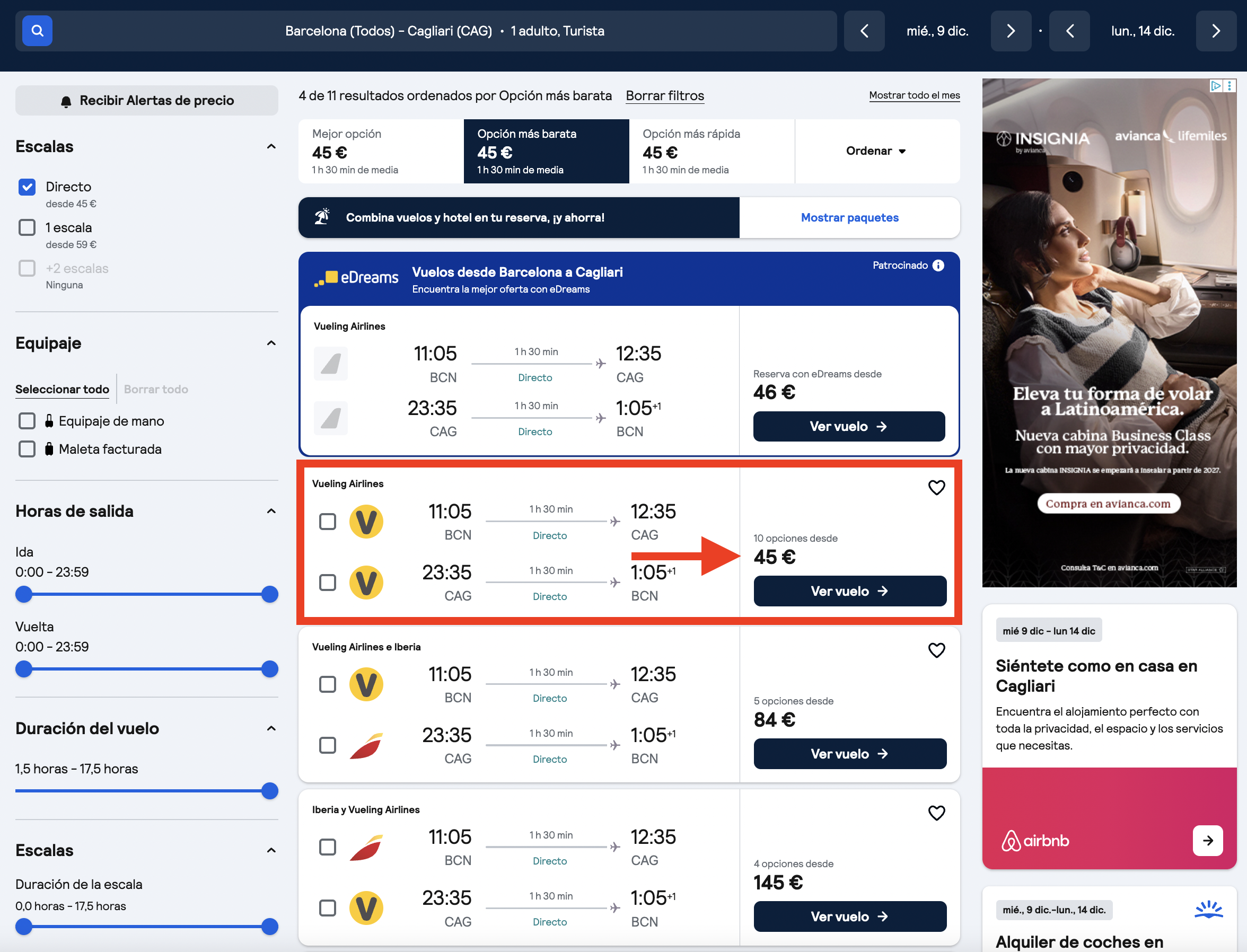This screenshot has height=952, width=1247.
Task: Click the Patrocinado info icon
Action: [x=938, y=265]
